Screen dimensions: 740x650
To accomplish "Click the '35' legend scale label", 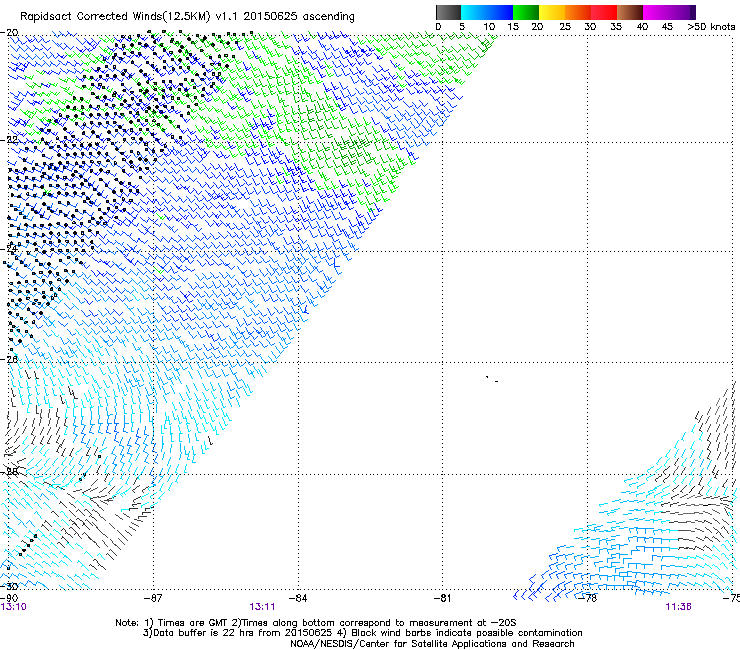I will [616, 26].
